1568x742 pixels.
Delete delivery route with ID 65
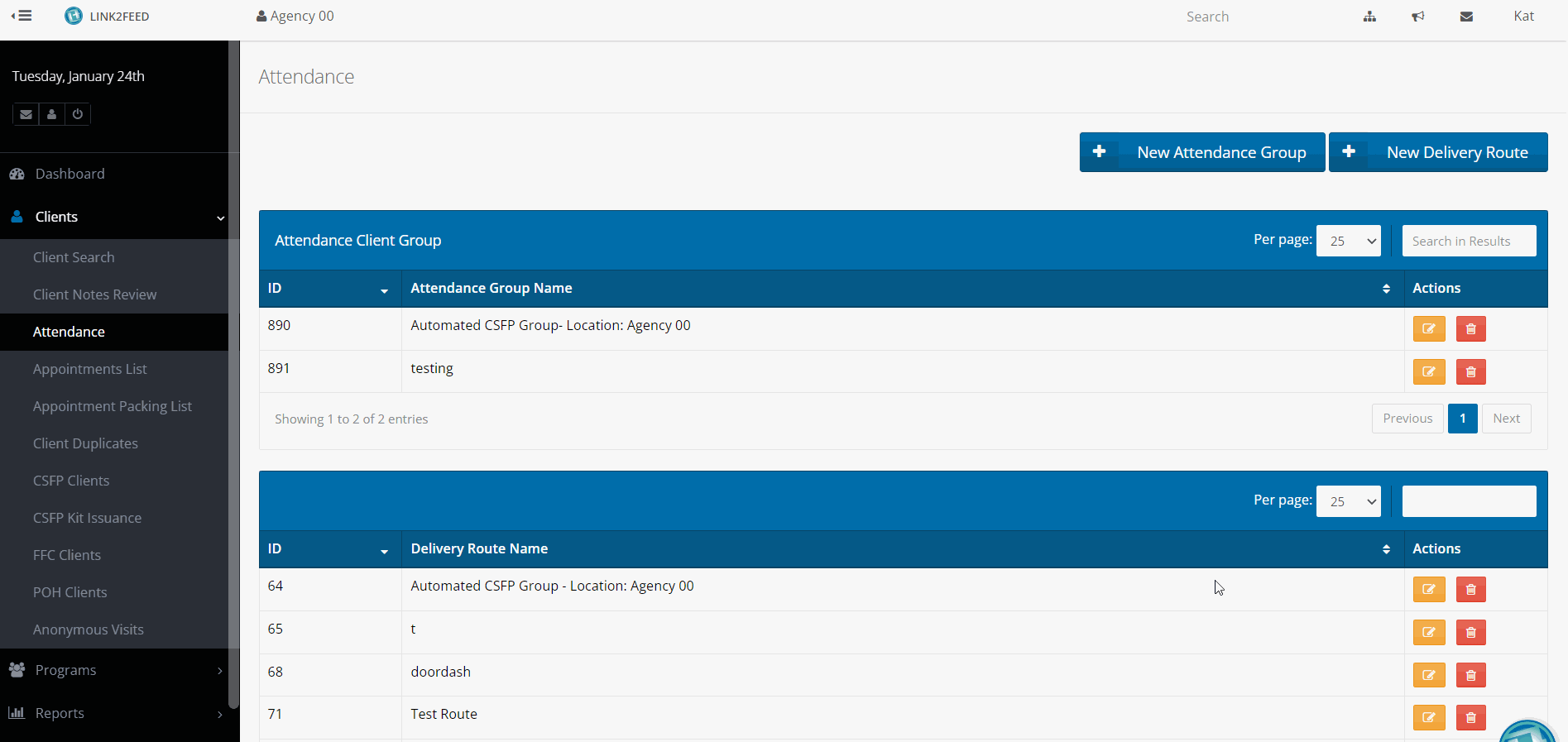click(x=1470, y=633)
